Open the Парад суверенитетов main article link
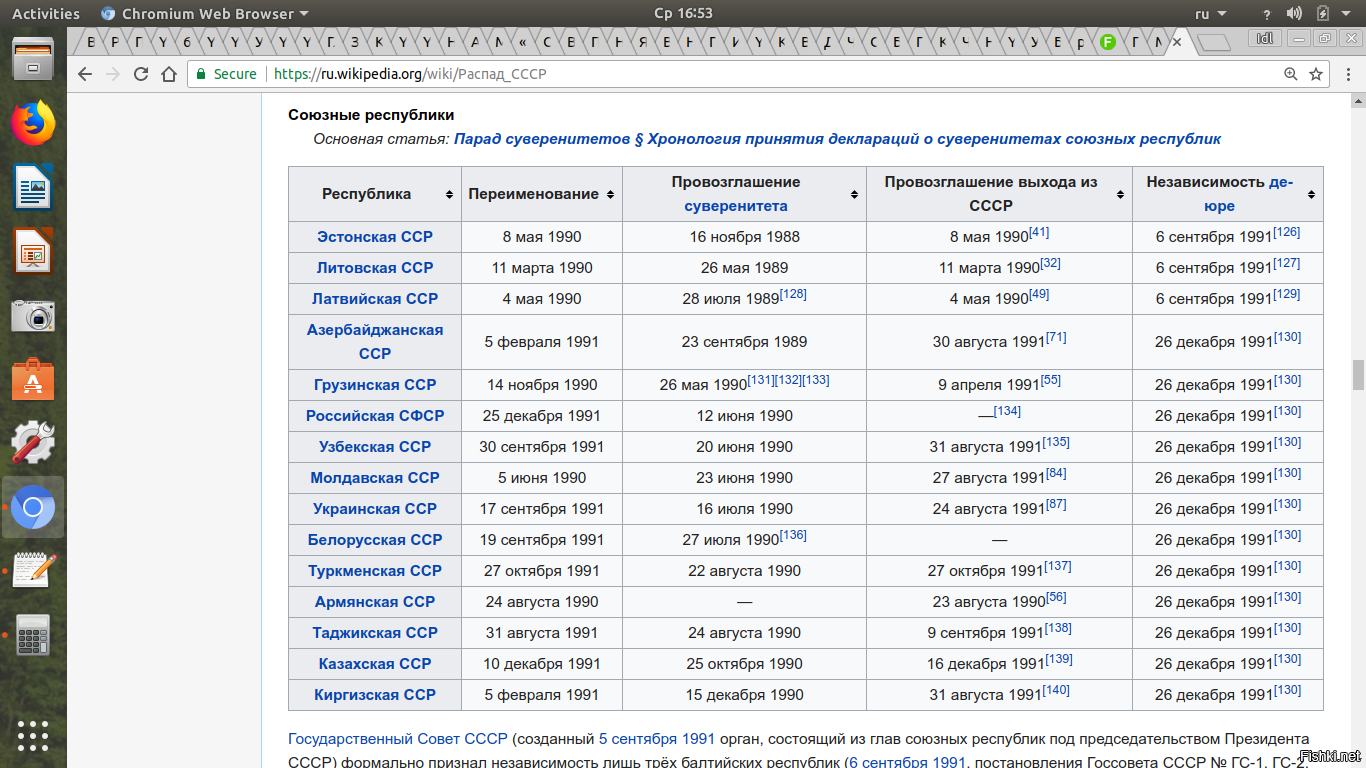This screenshot has width=1366, height=768. pyautogui.click(x=838, y=139)
